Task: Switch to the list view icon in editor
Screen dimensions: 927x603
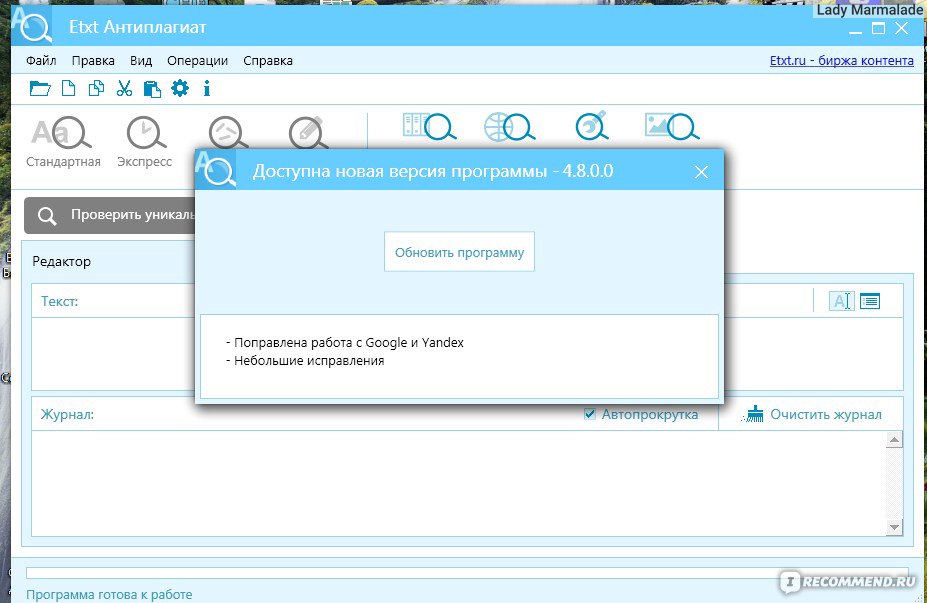Action: pyautogui.click(x=870, y=301)
